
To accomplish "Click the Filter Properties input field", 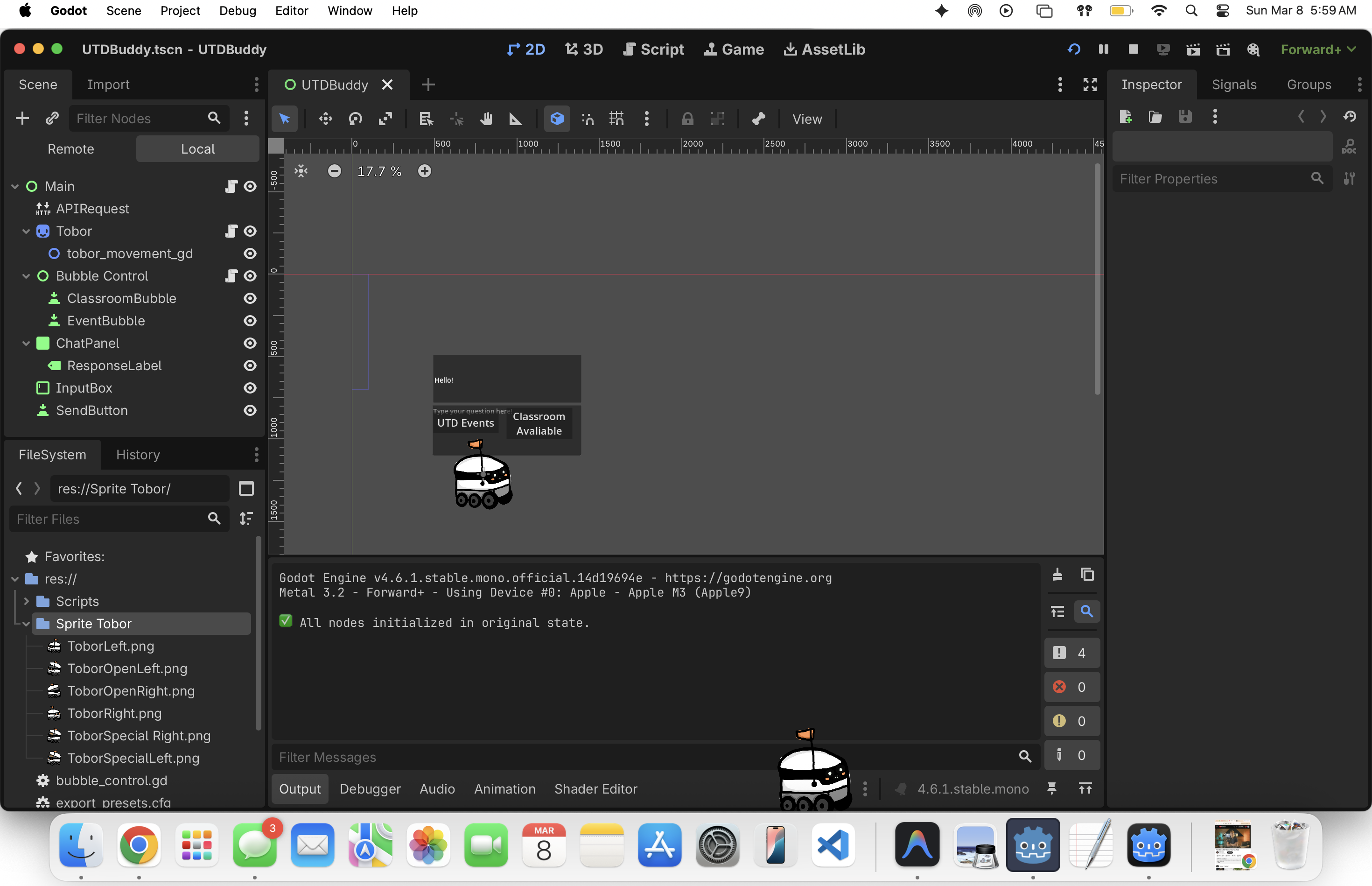I will (x=1213, y=179).
